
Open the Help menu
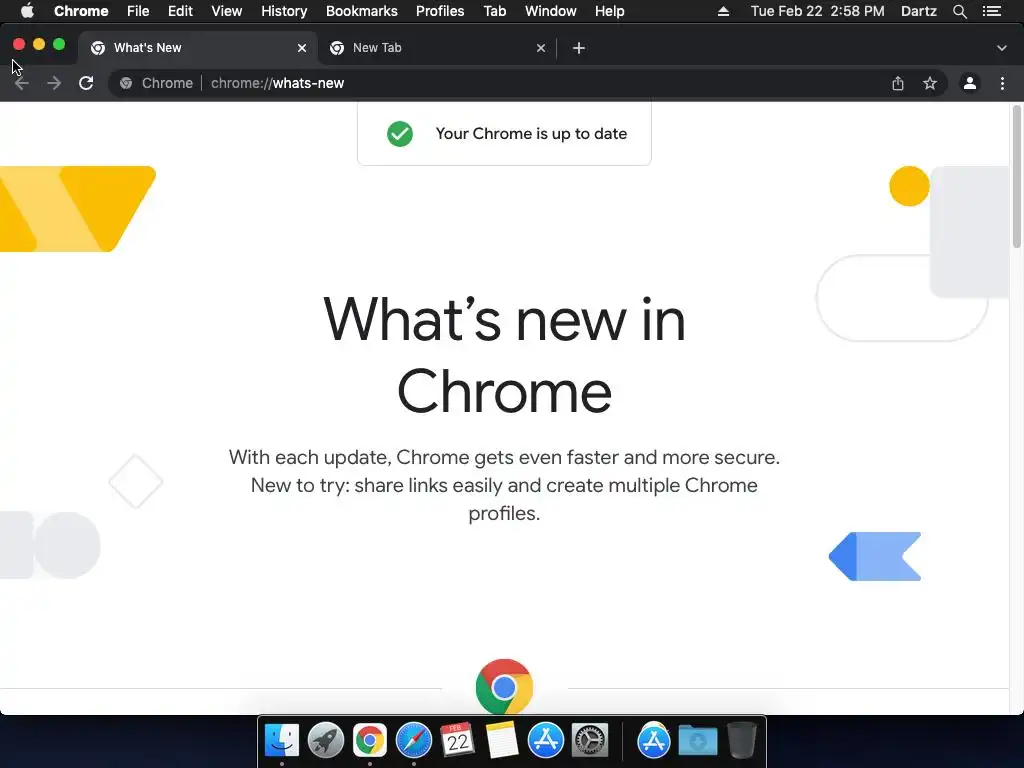click(x=609, y=11)
